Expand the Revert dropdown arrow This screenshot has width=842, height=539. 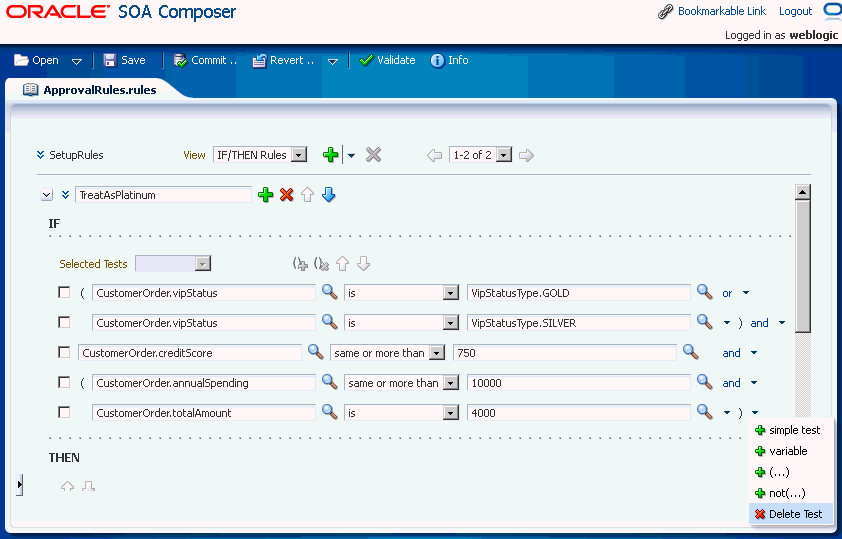(x=333, y=61)
